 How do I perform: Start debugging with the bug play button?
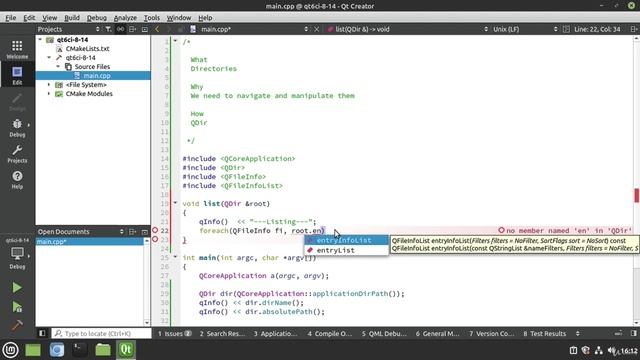point(17,307)
